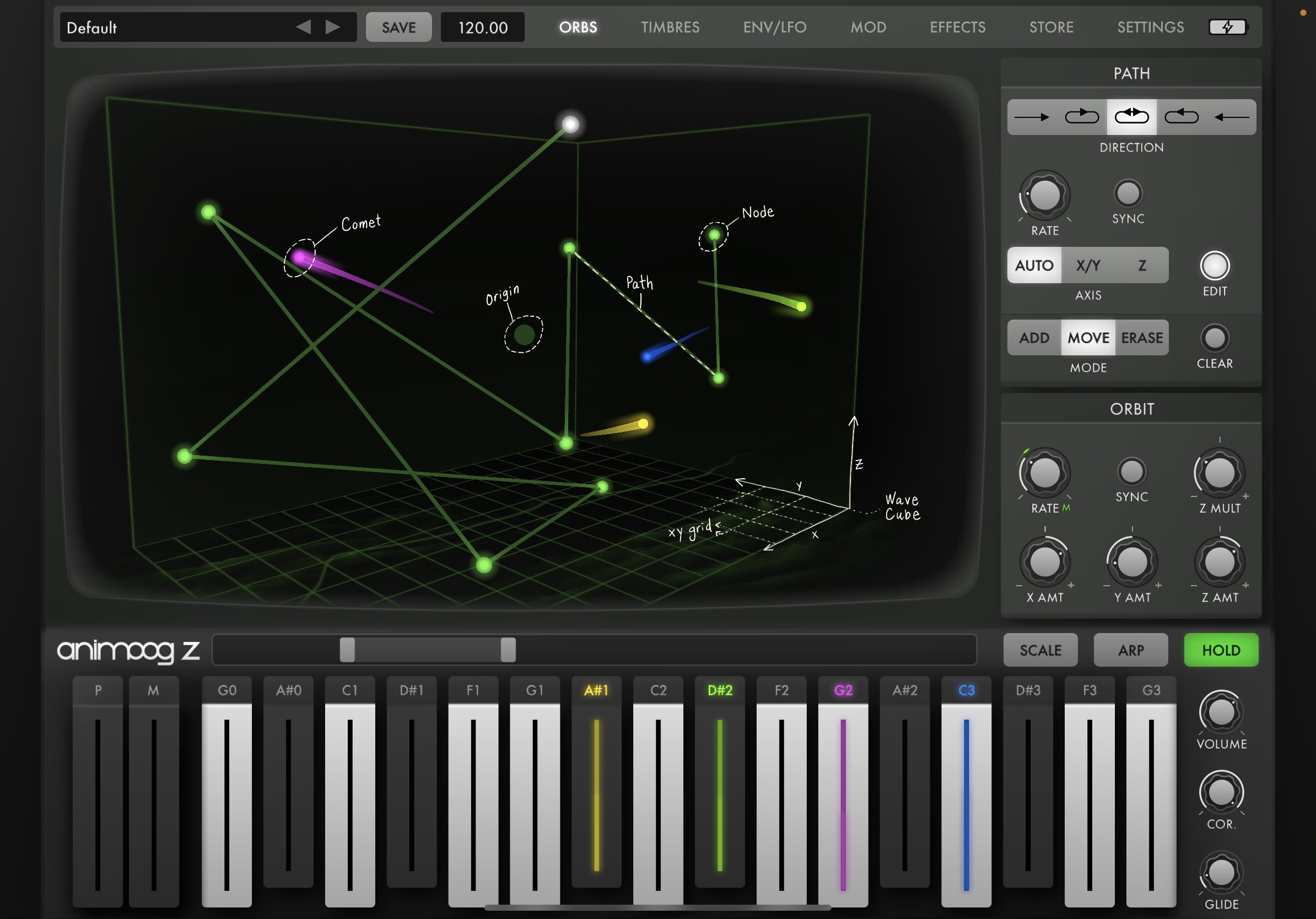The image size is (1316, 919).
Task: Toggle the HOLD button
Action: tap(1221, 650)
